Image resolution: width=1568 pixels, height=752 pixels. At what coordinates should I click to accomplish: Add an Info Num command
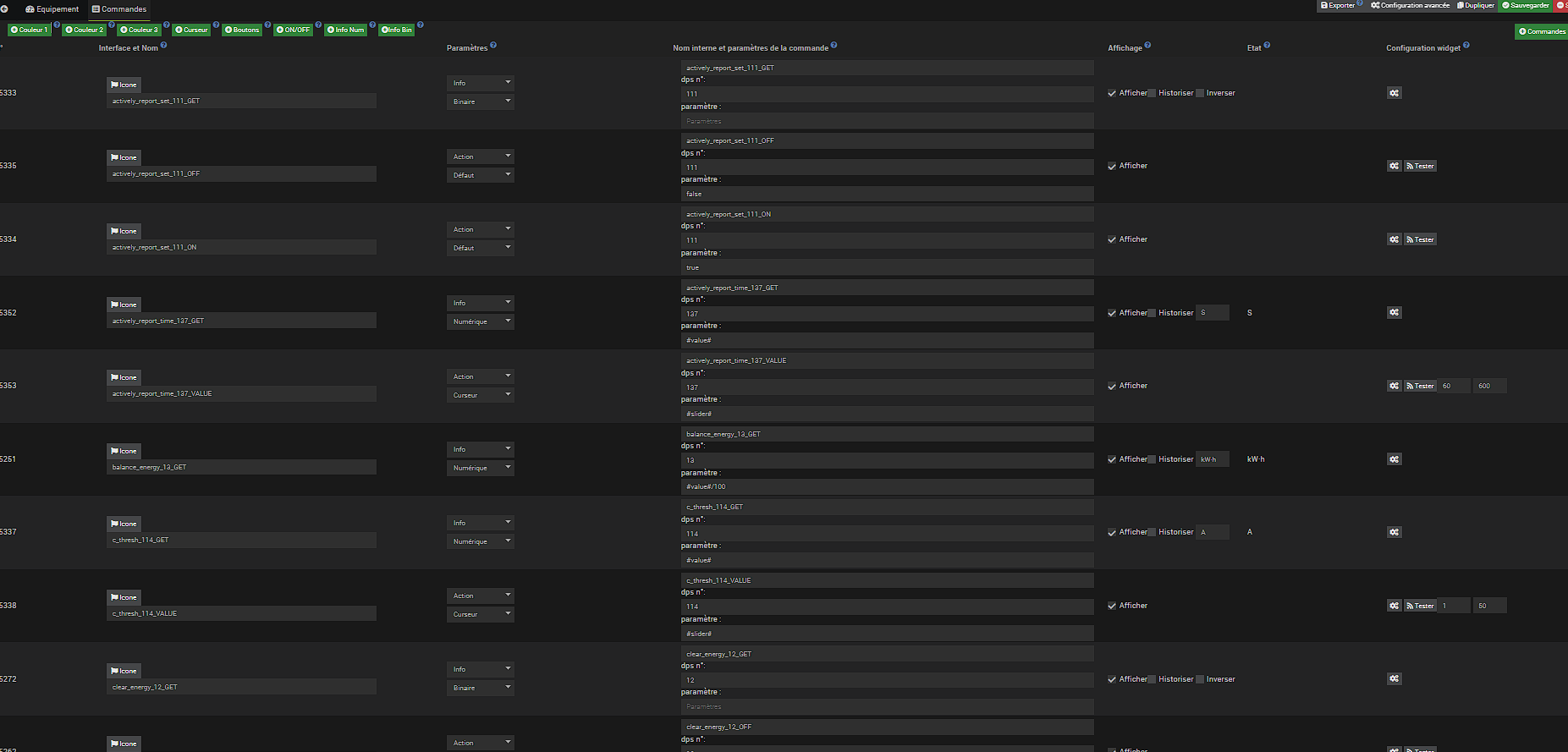point(346,30)
